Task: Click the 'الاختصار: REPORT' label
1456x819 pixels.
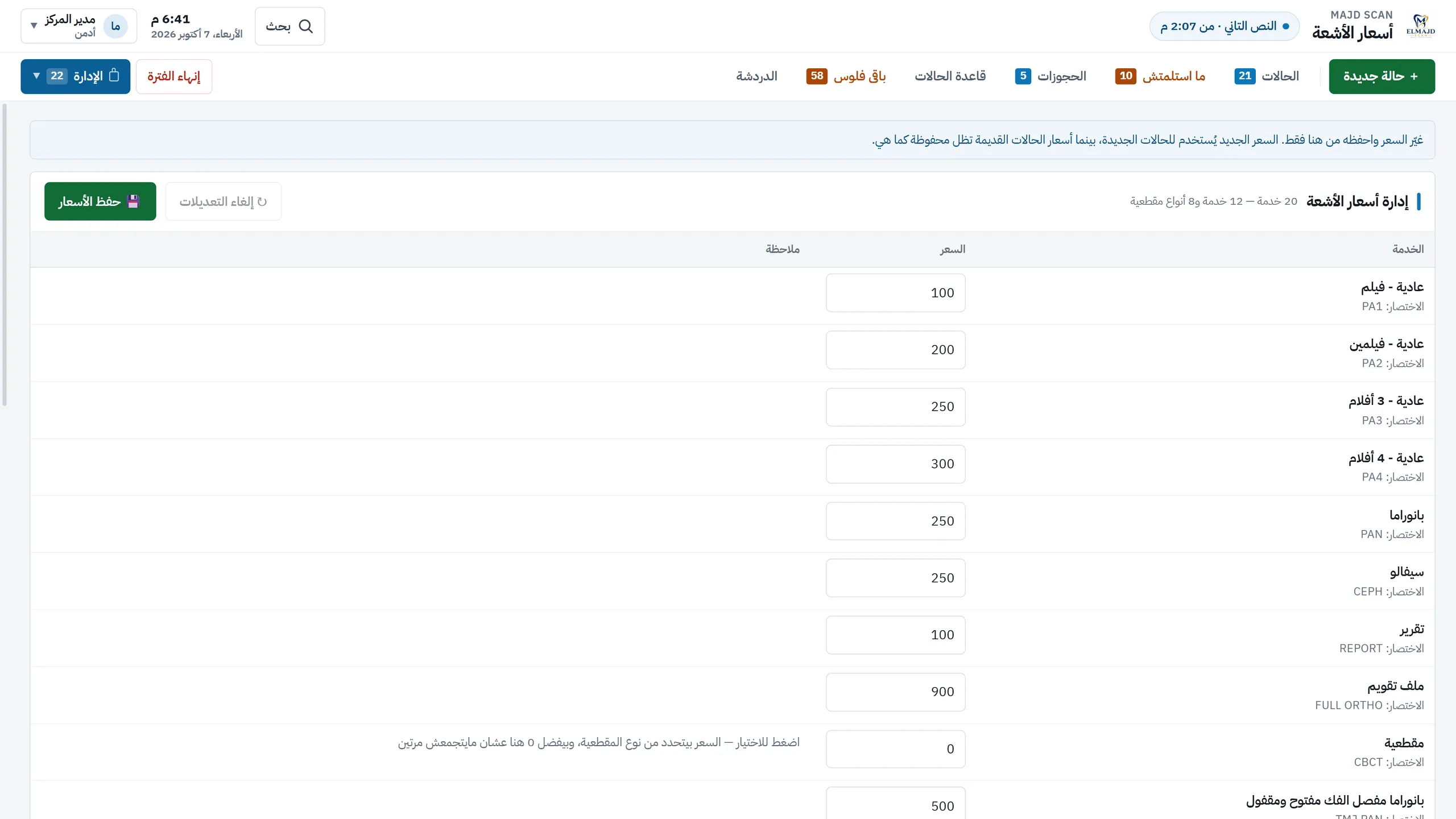Action: click(1381, 648)
